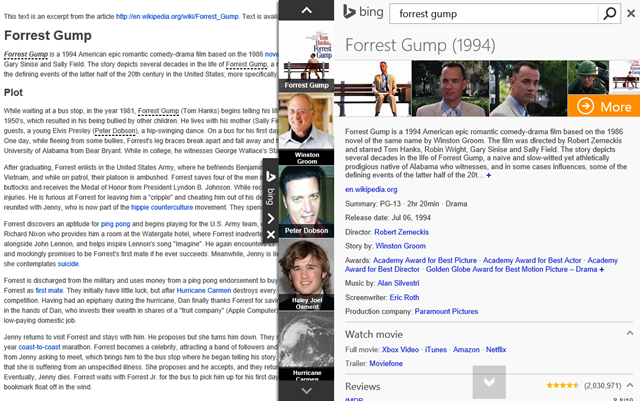This screenshot has height=401, width=640.
Task: Click the scroll-down arrow button over Reviews
Action: pos(489,382)
